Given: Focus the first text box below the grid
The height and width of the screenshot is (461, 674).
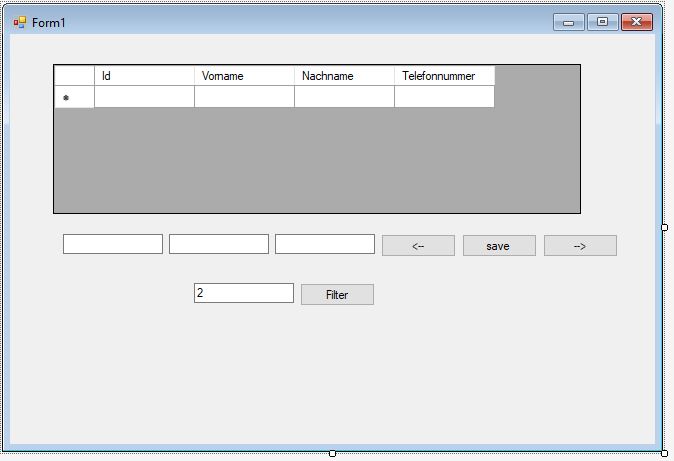Looking at the screenshot, I should coord(113,244).
